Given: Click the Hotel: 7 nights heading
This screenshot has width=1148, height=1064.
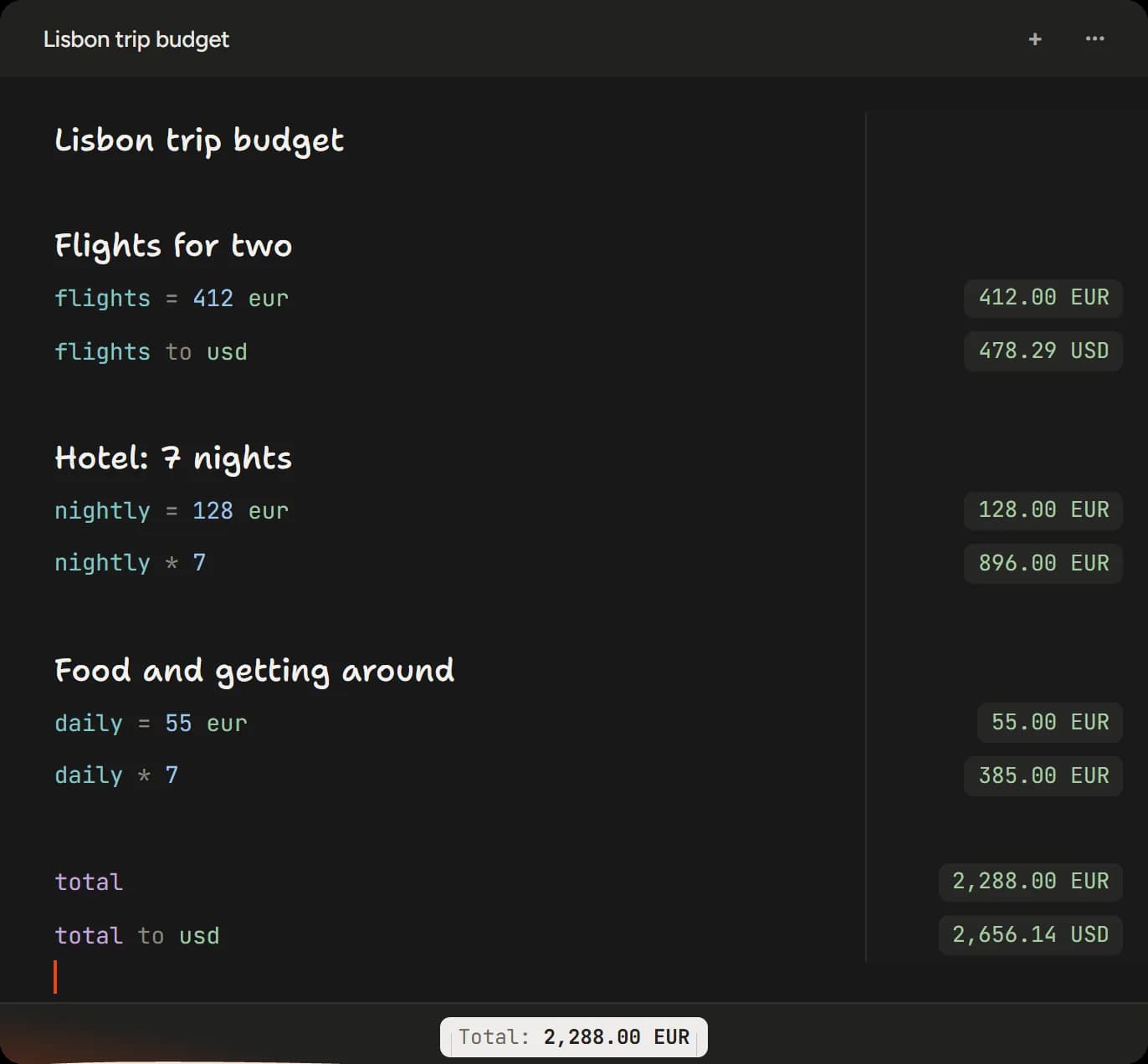Looking at the screenshot, I should coord(173,458).
